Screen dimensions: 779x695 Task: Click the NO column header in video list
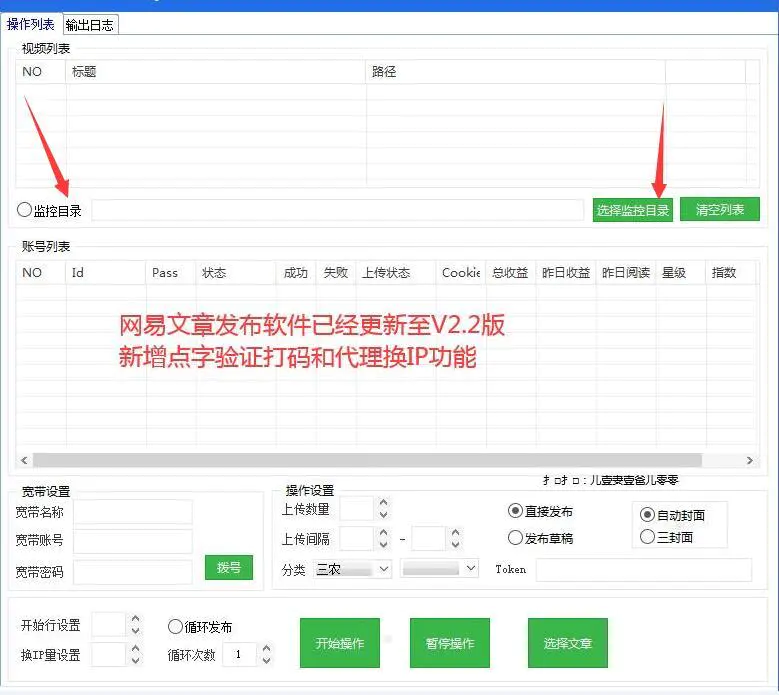pos(41,72)
